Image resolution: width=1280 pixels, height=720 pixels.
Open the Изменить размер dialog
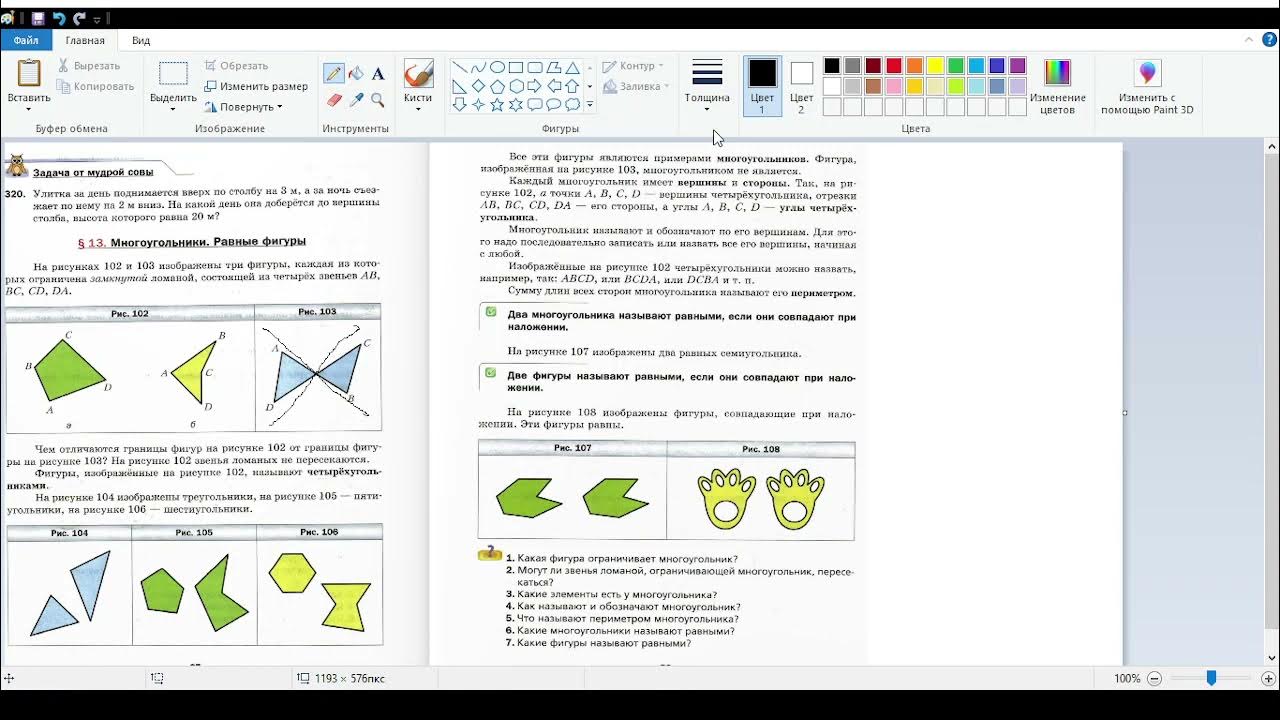click(x=256, y=87)
